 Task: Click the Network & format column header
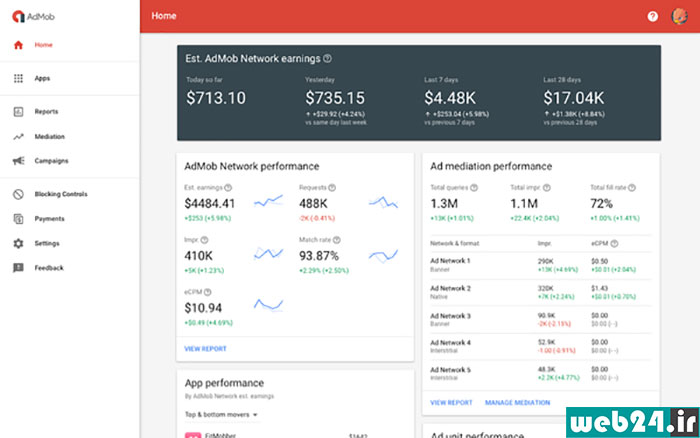(454, 243)
